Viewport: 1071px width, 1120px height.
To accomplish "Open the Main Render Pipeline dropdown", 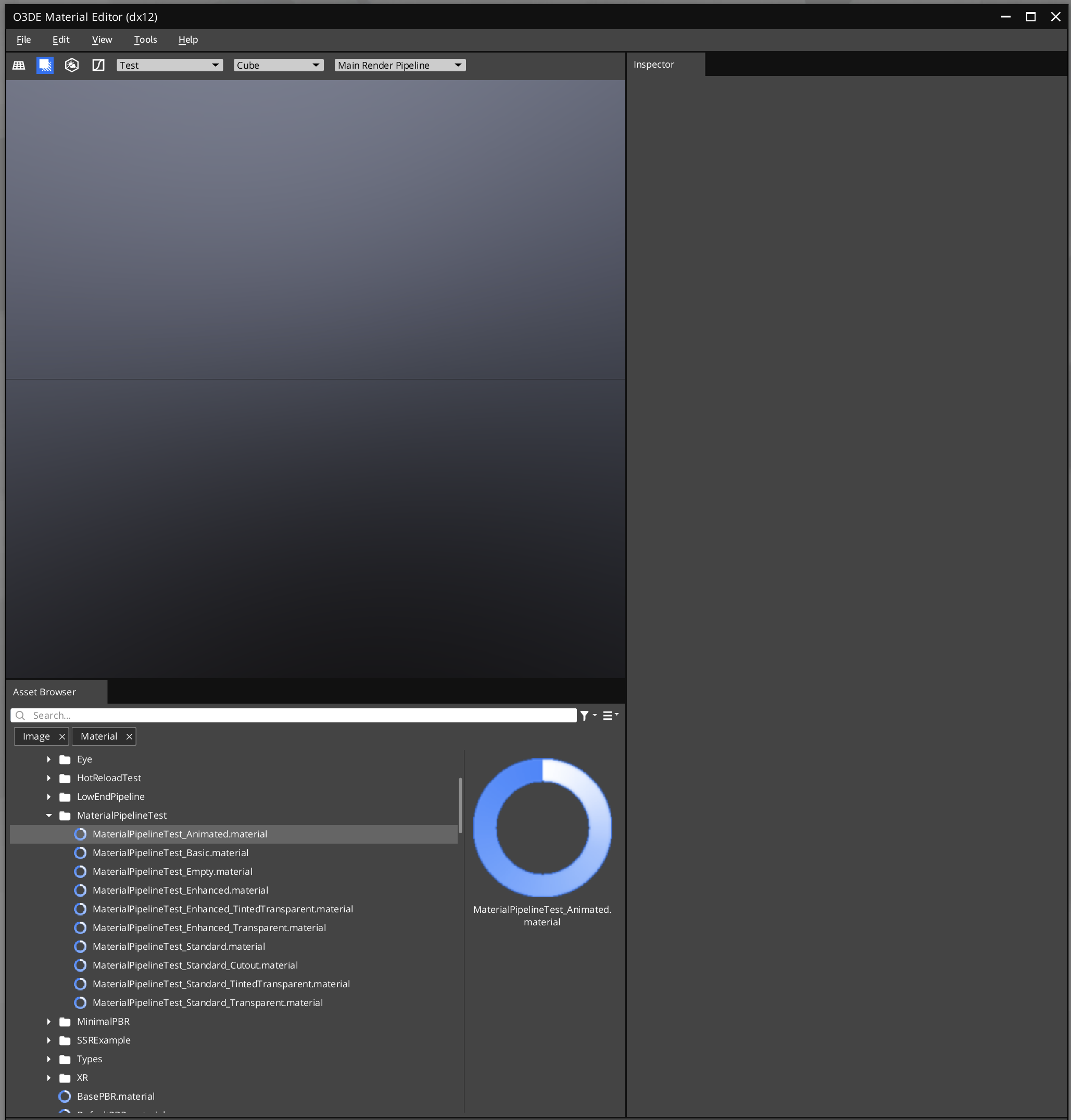I will tap(400, 65).
